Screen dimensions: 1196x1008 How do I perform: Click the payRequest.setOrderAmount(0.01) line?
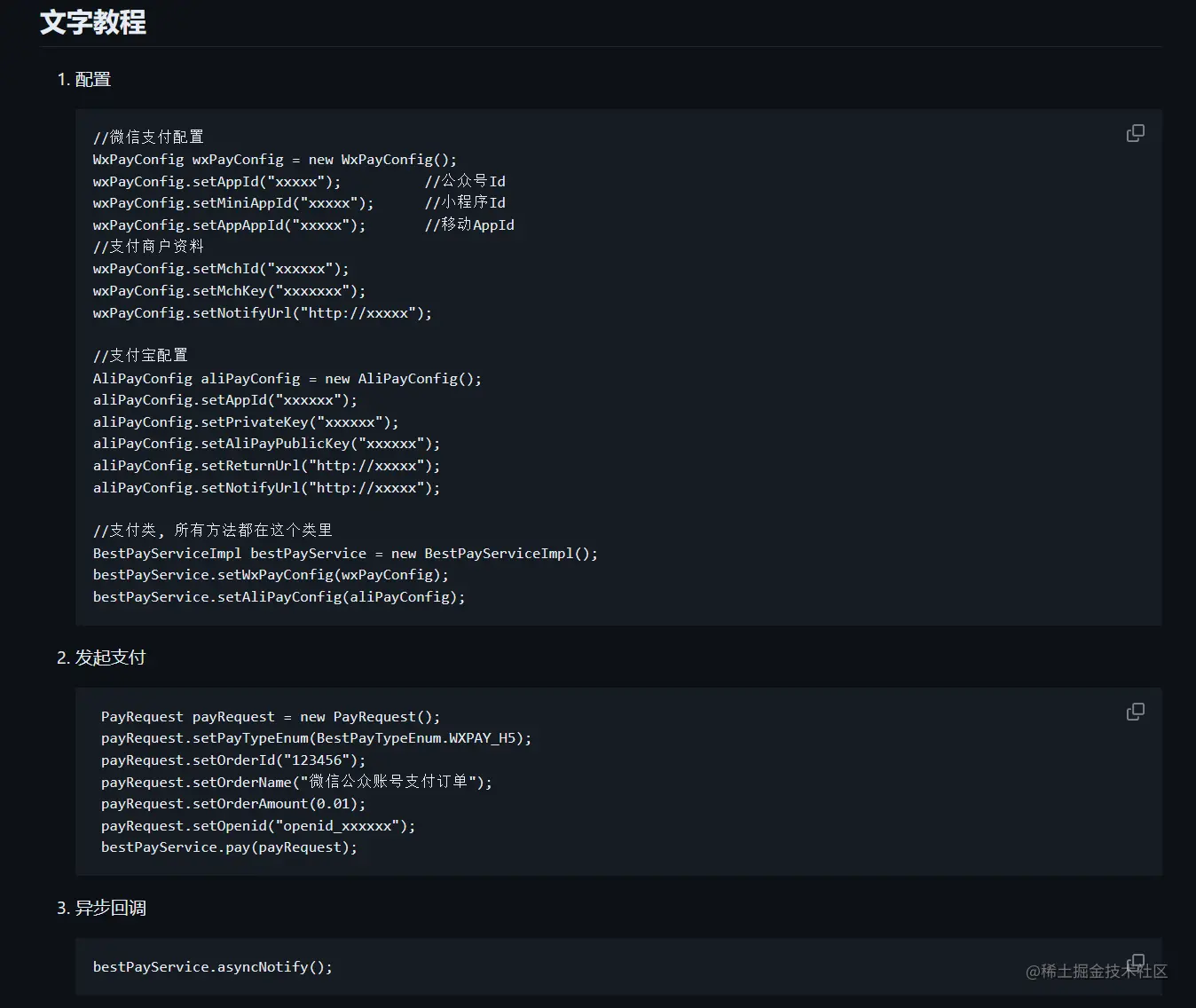click(233, 804)
